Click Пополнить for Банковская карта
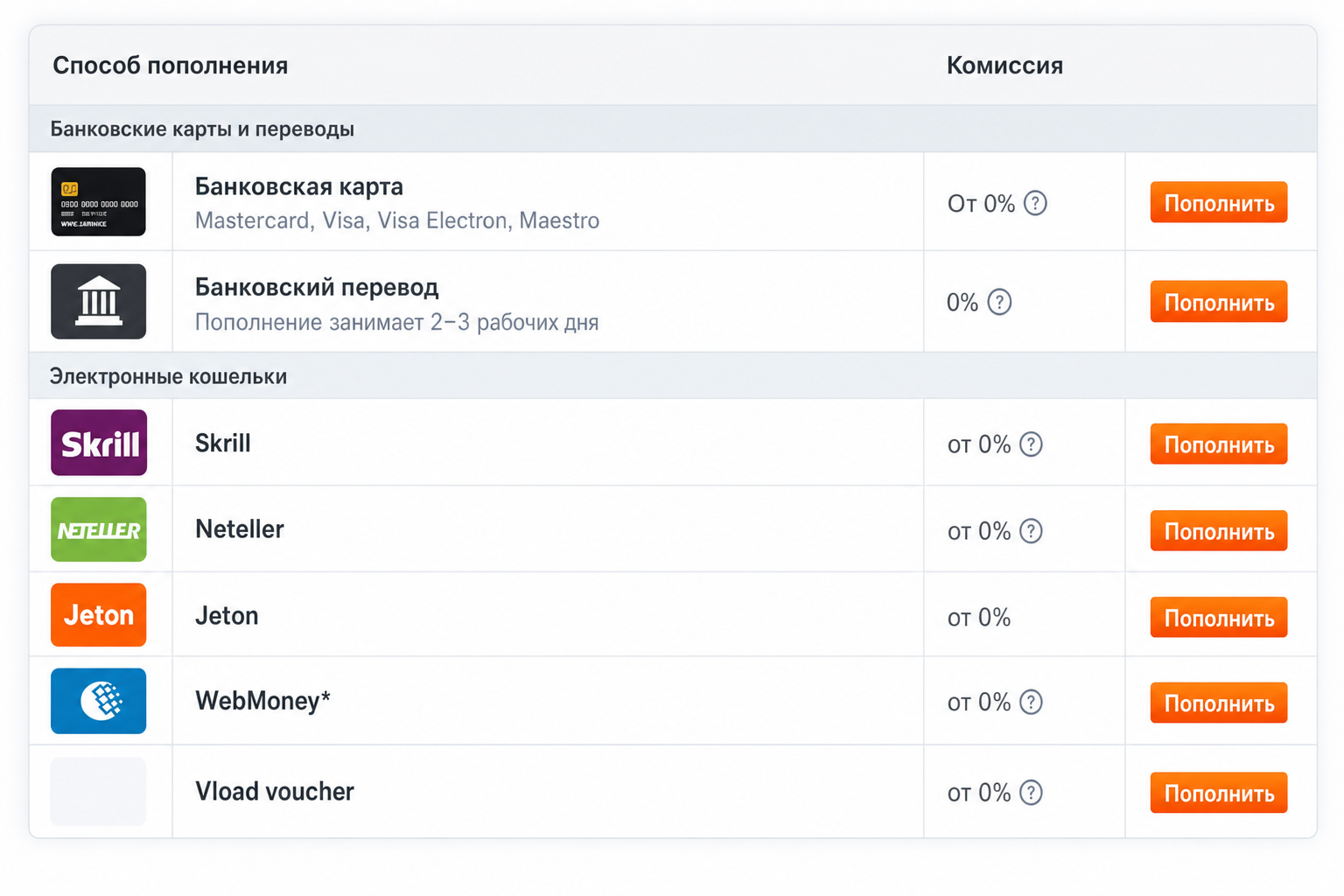Viewport: 1344px width, 896px height. point(1219,202)
